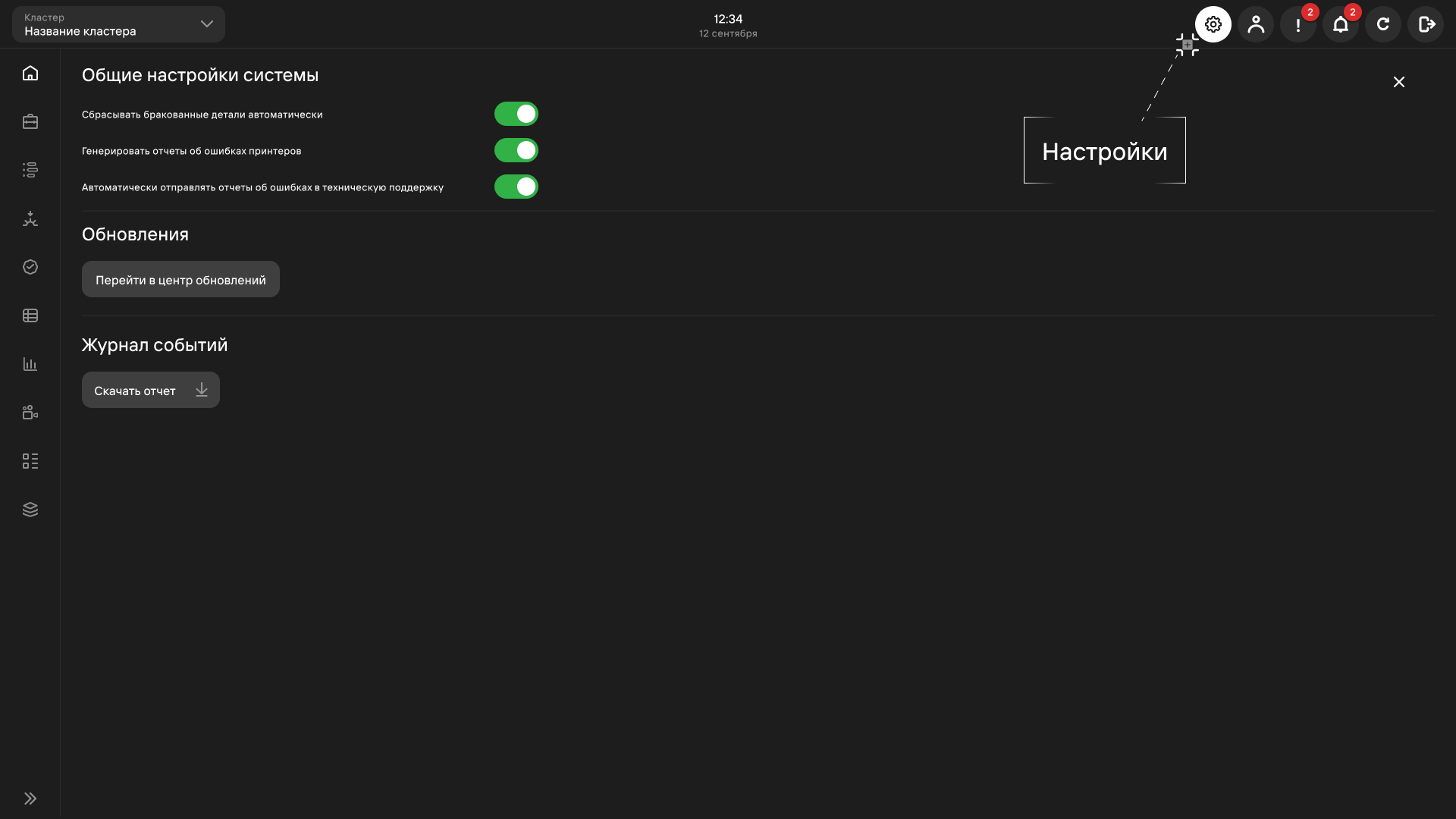The width and height of the screenshot is (1456, 819).
Task: Click the settings gear icon
Action: (1213, 24)
